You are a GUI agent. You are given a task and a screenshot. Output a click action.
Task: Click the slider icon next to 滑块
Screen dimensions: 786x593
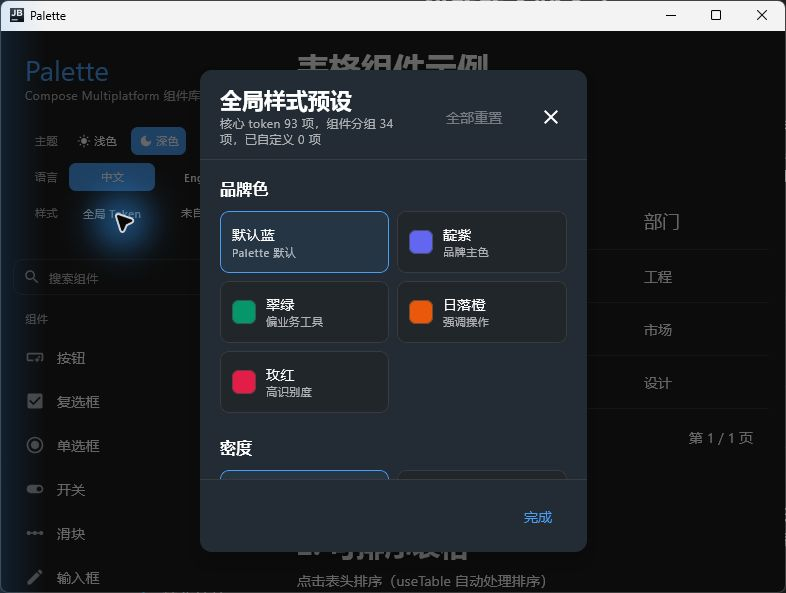[35, 533]
